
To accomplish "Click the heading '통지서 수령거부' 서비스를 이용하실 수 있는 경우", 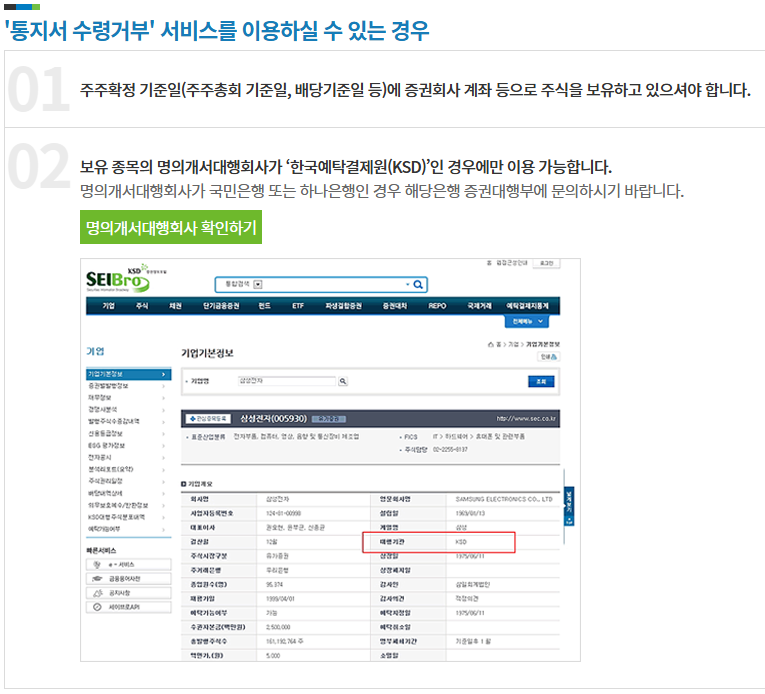I will 217,30.
